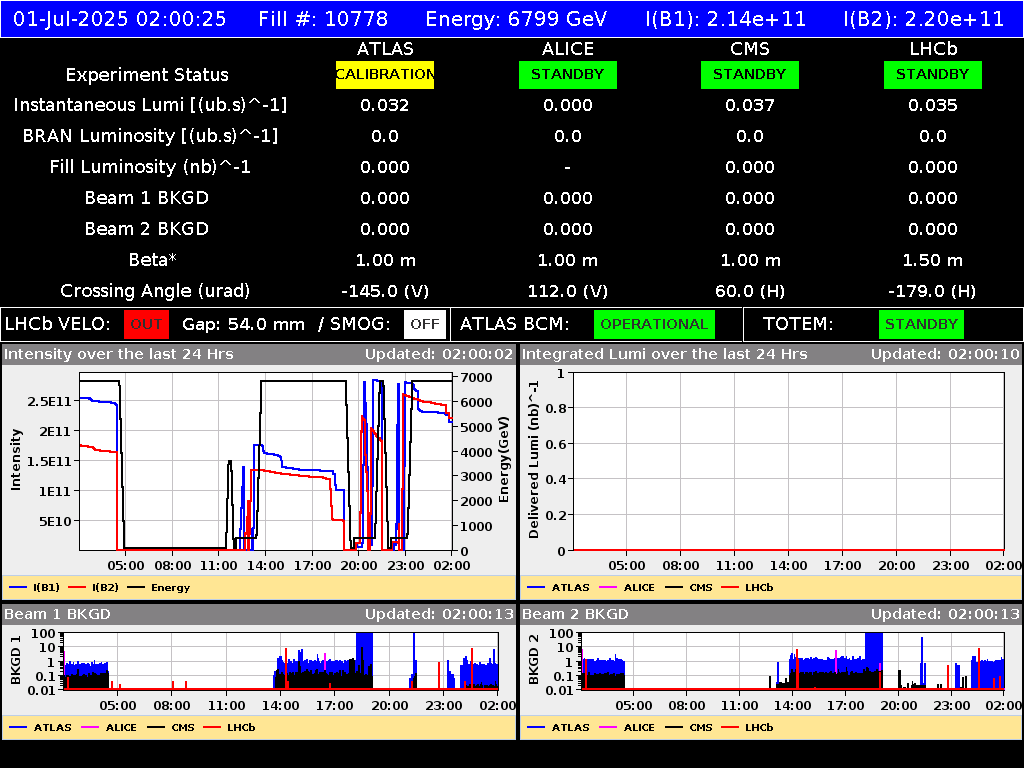Click the Fill Luminosity row label
The height and width of the screenshot is (768, 1024).
click(150, 167)
